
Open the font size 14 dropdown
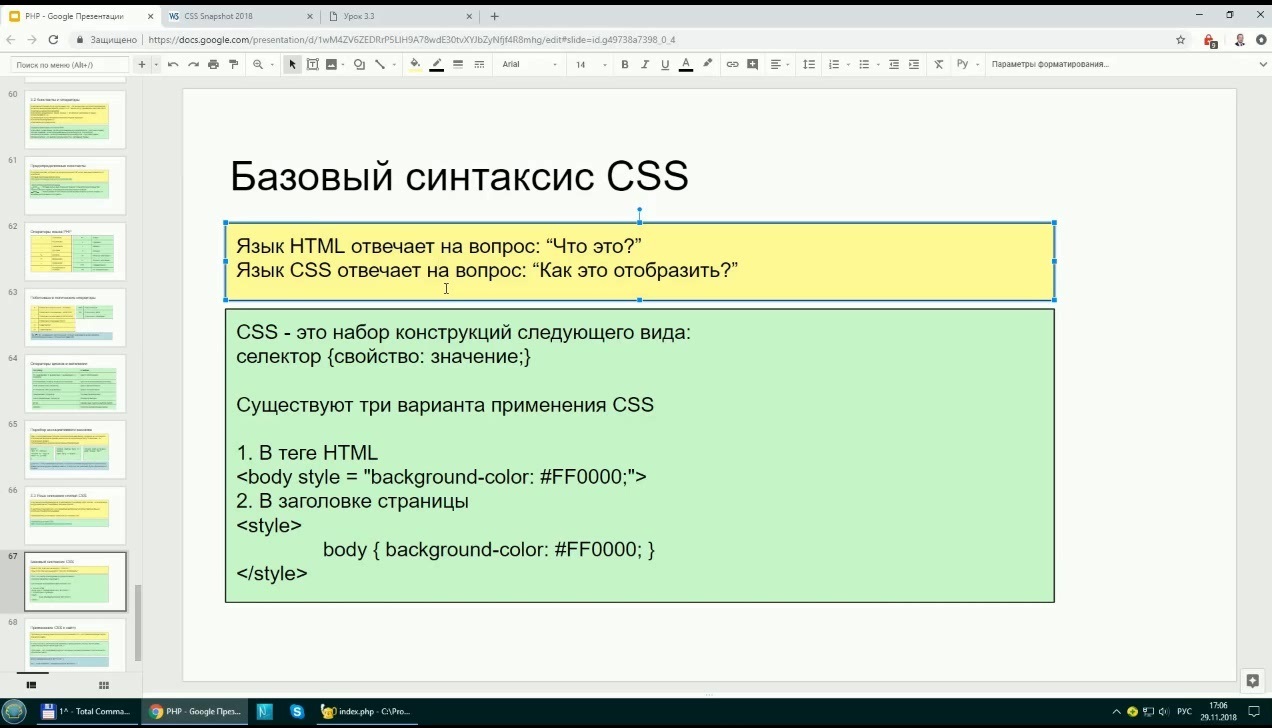[591, 64]
